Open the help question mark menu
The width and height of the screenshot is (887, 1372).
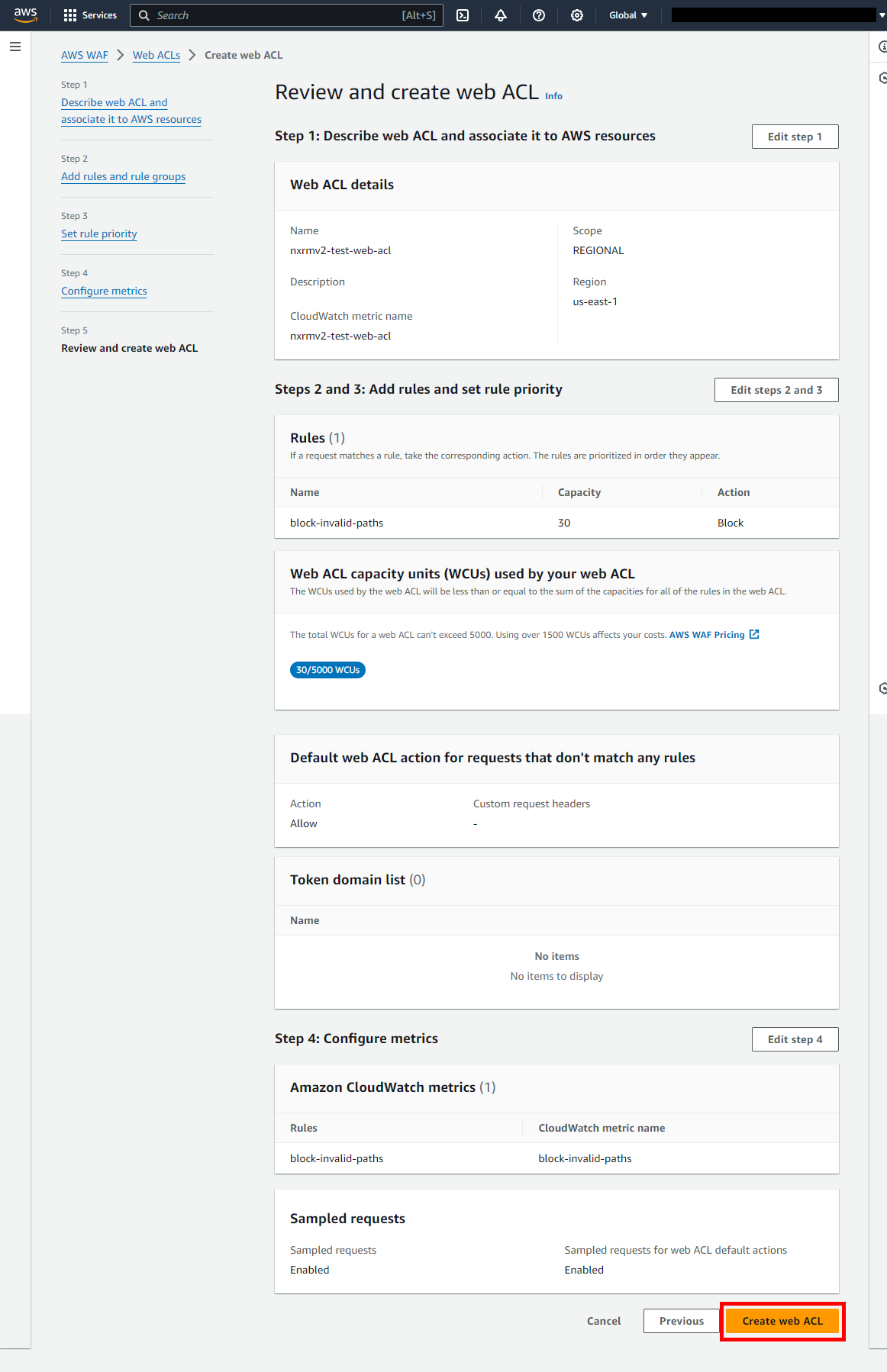point(539,15)
